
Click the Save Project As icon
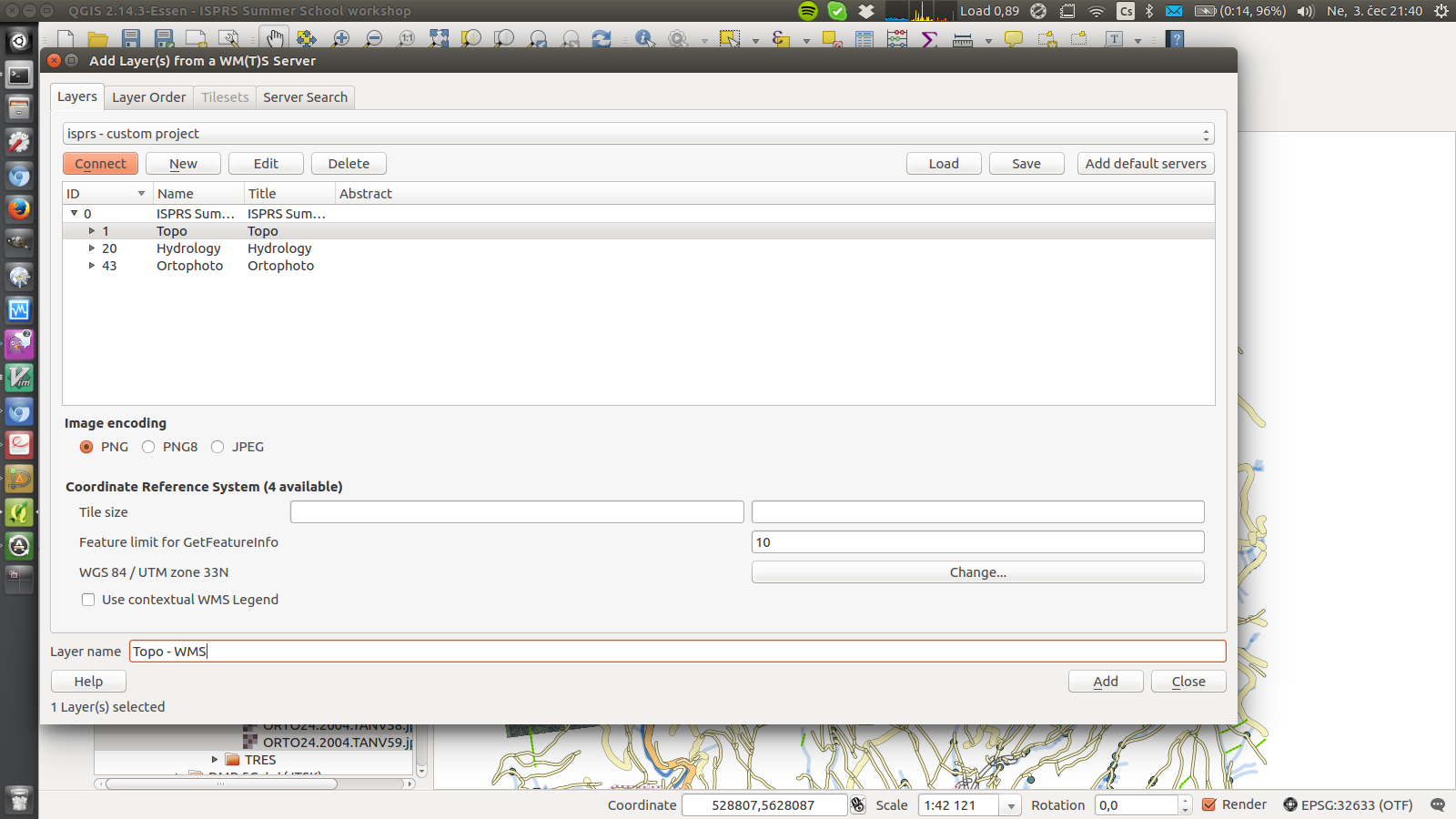click(164, 38)
